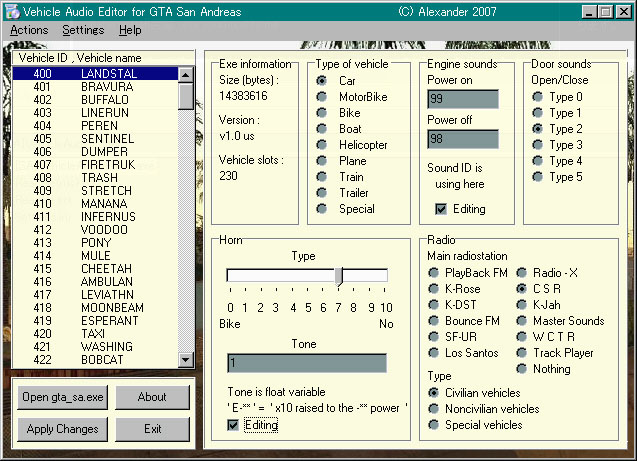The image size is (637, 461).
Task: Set K-Rose as main radiostation
Action: click(433, 289)
